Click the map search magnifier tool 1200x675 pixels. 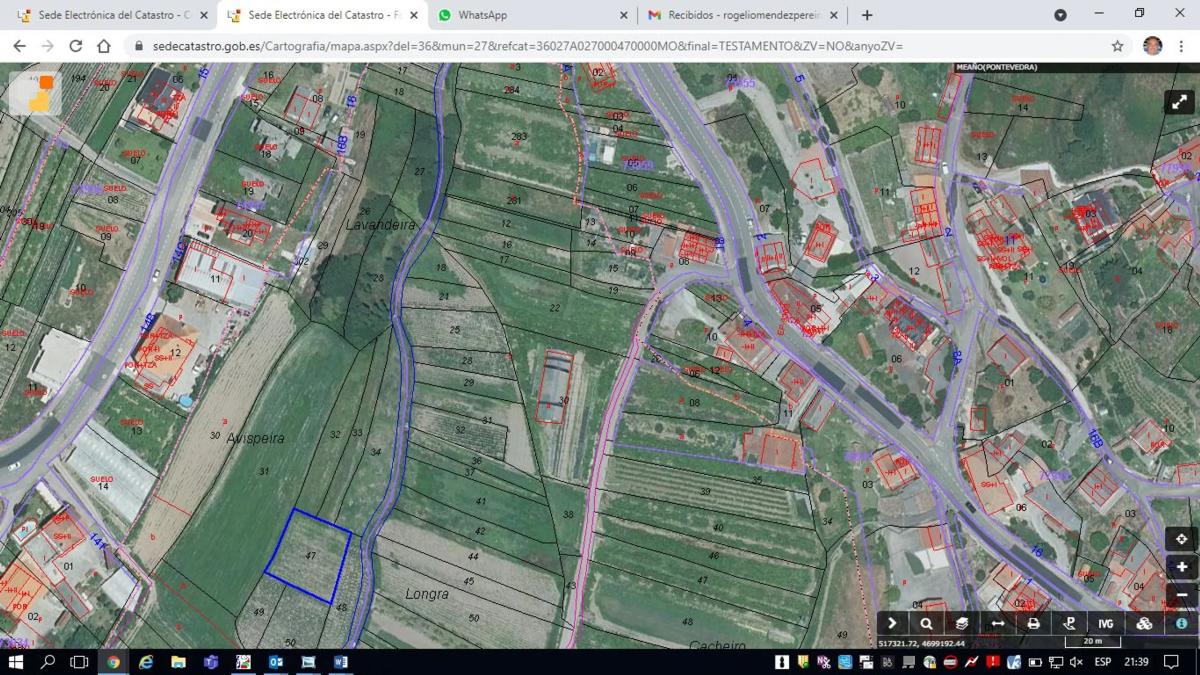point(927,623)
